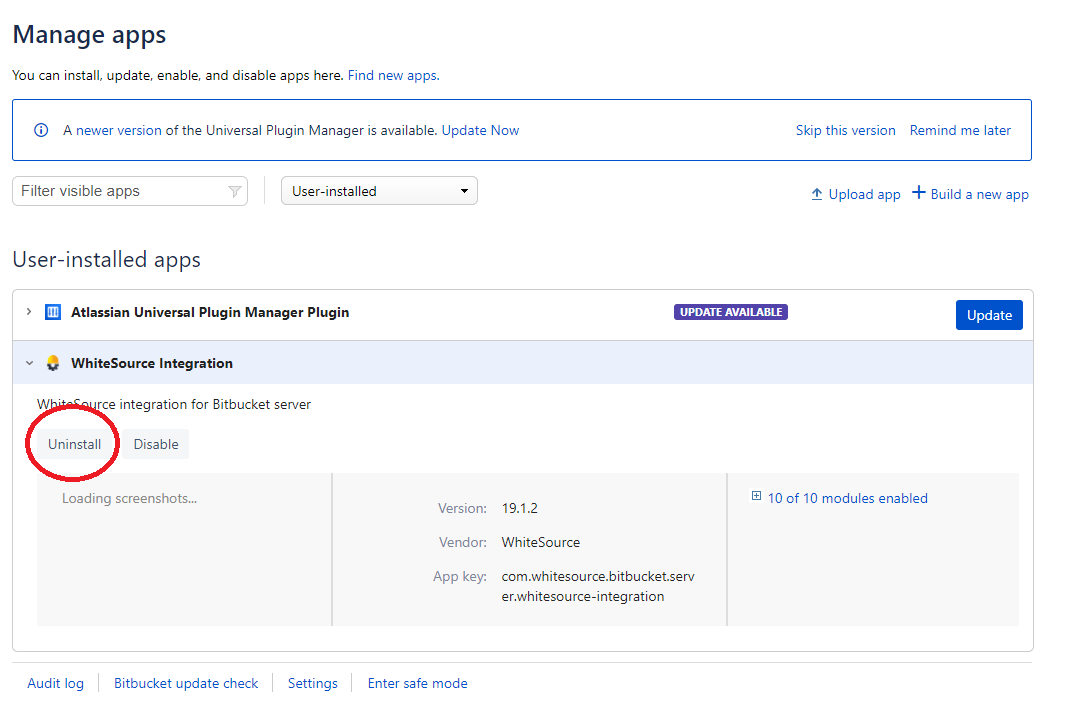Image resolution: width=1070 pixels, height=713 pixels.
Task: Click the upload arrow icon
Action: tap(817, 194)
